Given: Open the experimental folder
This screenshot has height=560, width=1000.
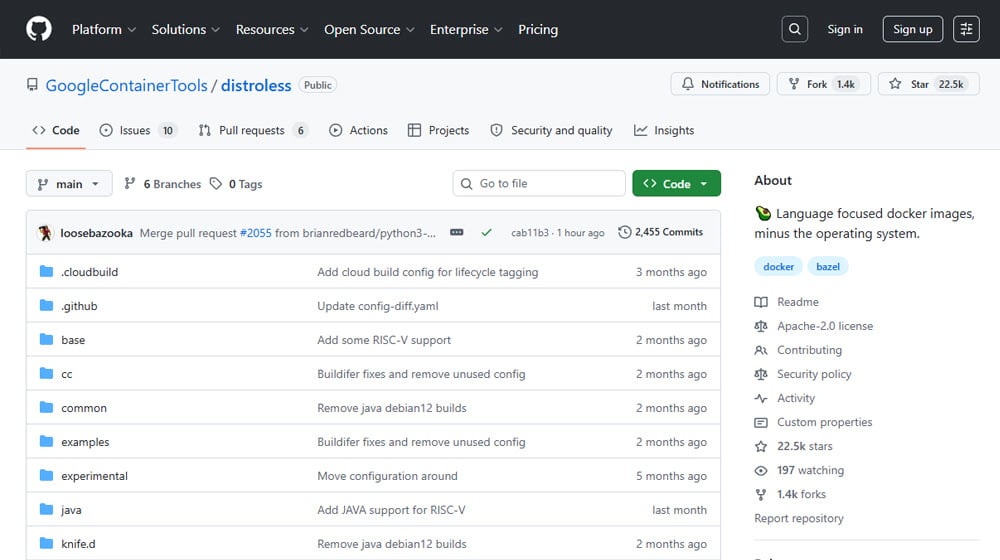Looking at the screenshot, I should [94, 476].
